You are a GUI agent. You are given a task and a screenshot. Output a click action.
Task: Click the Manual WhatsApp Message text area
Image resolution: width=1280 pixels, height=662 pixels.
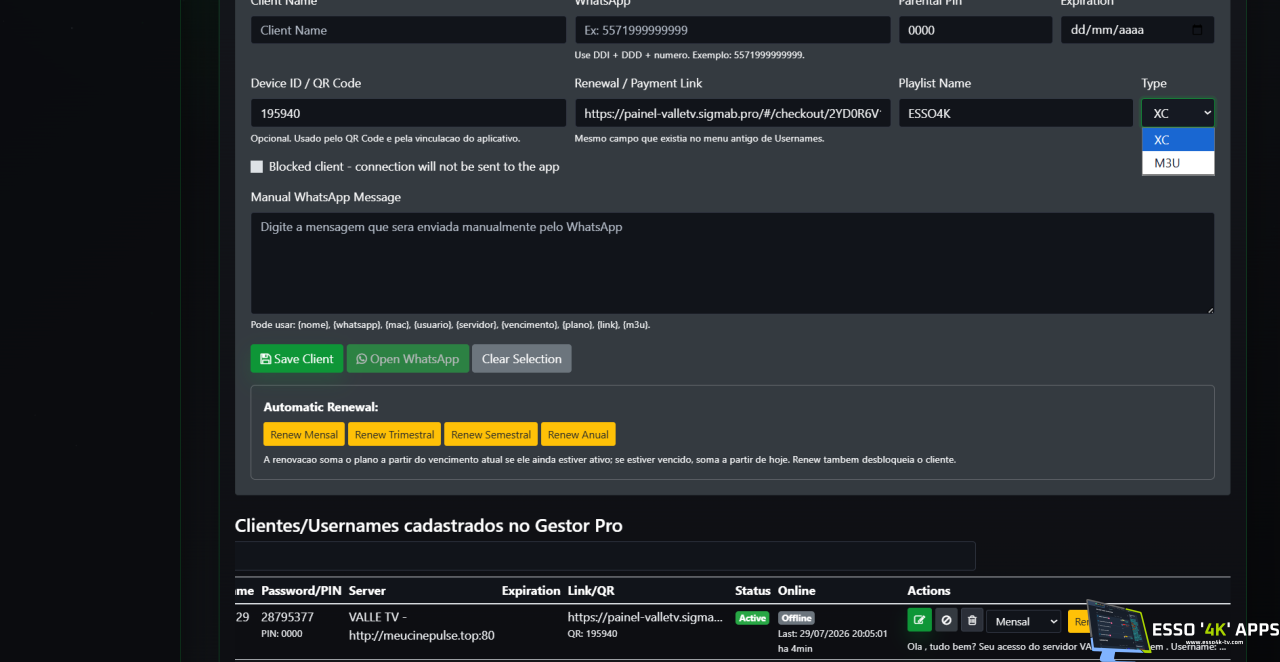732,263
